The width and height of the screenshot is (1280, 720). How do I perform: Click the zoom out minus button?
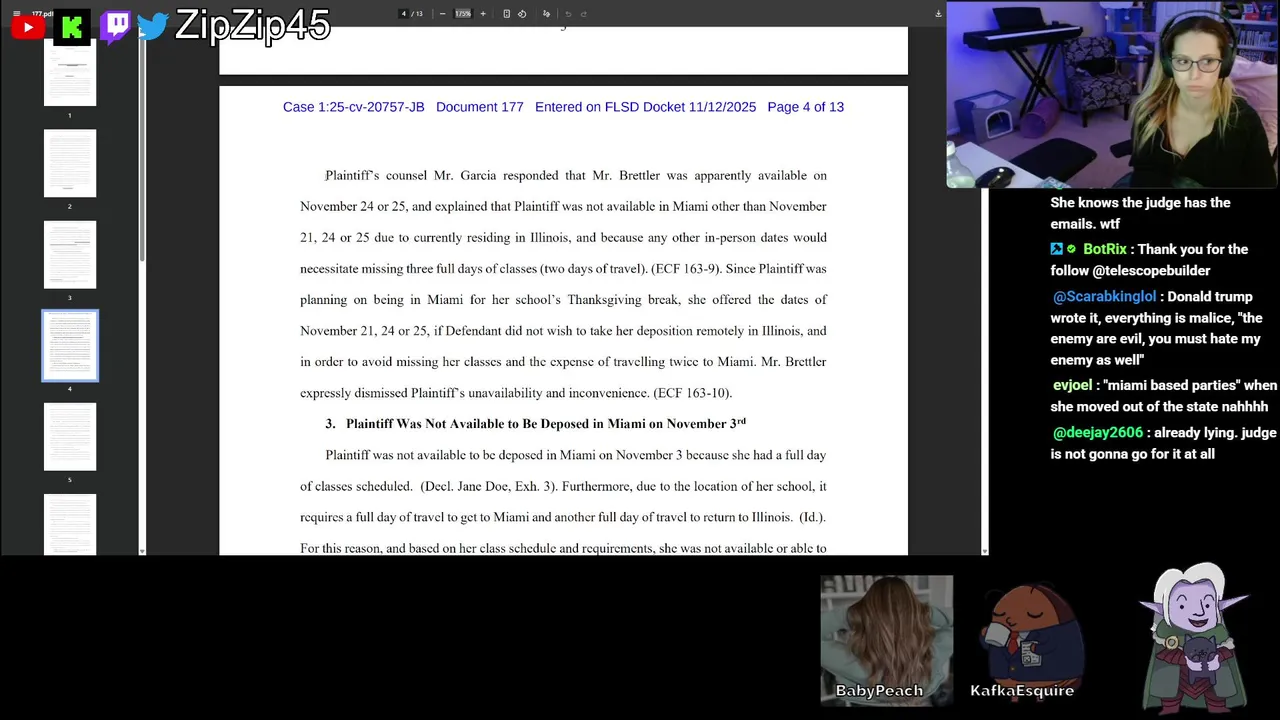(x=442, y=14)
